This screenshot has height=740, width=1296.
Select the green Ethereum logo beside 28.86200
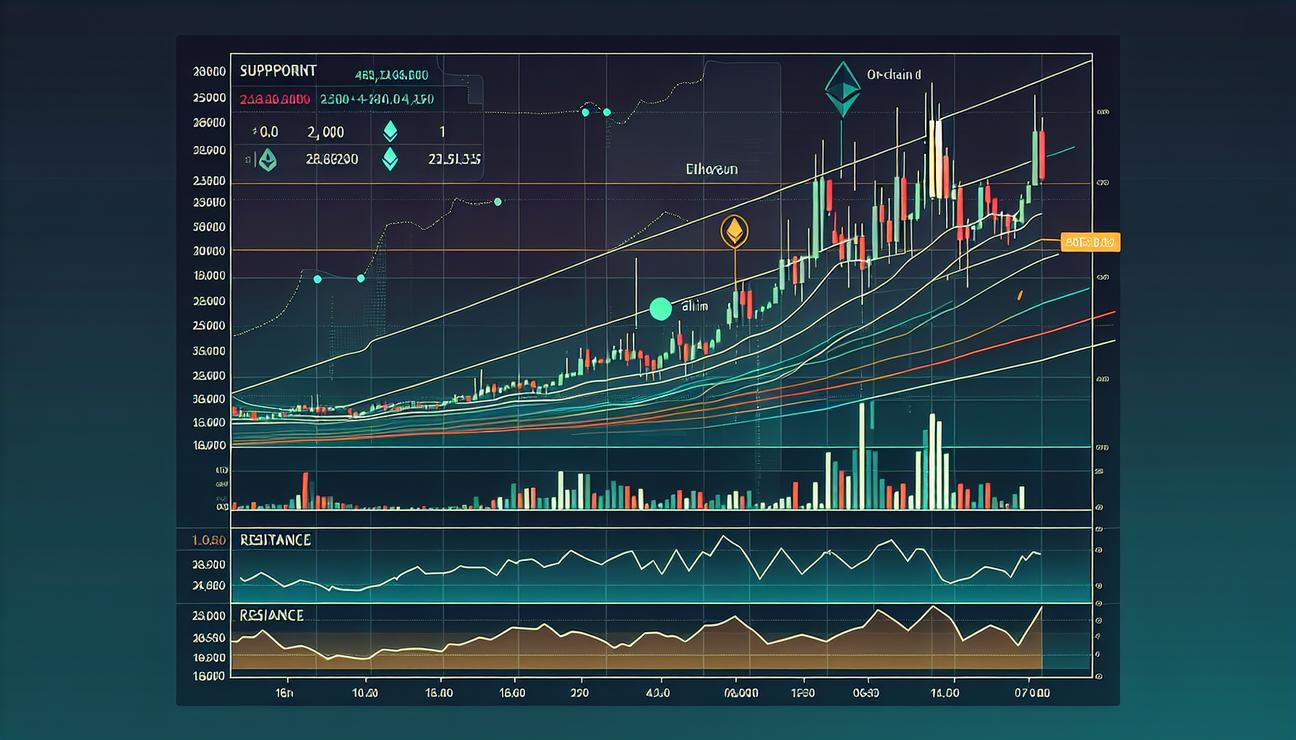[x=266, y=158]
